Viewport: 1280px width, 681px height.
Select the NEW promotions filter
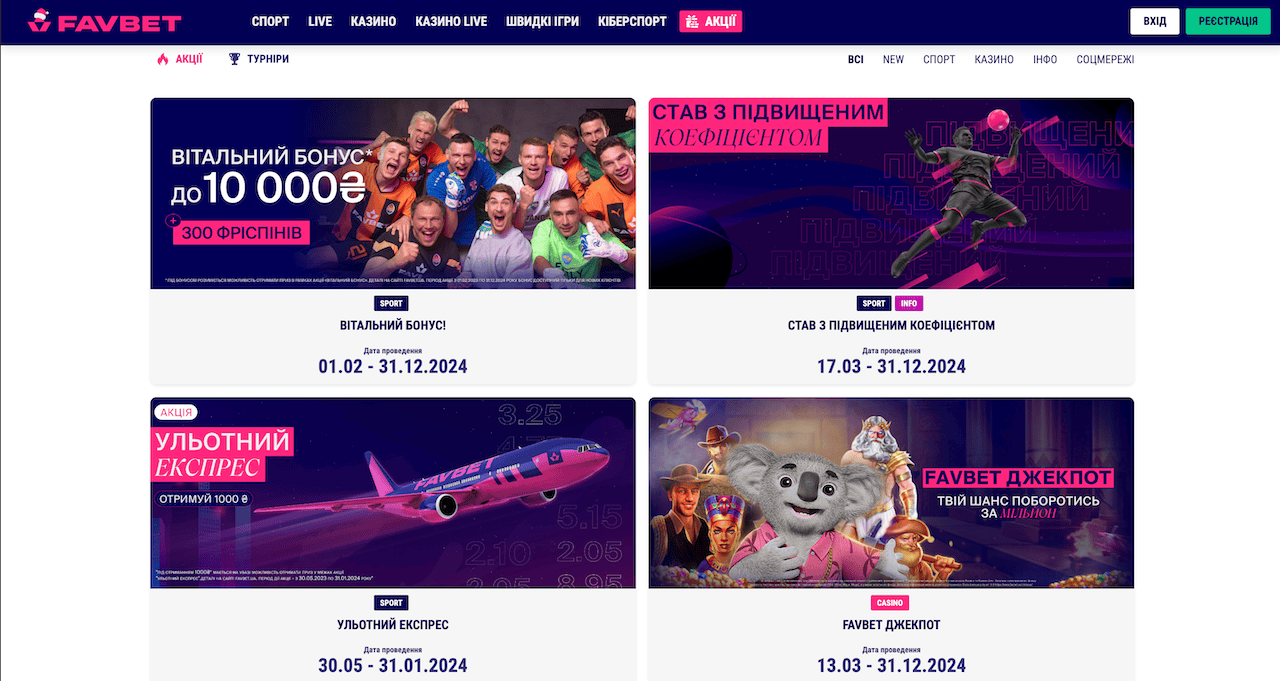pos(893,59)
